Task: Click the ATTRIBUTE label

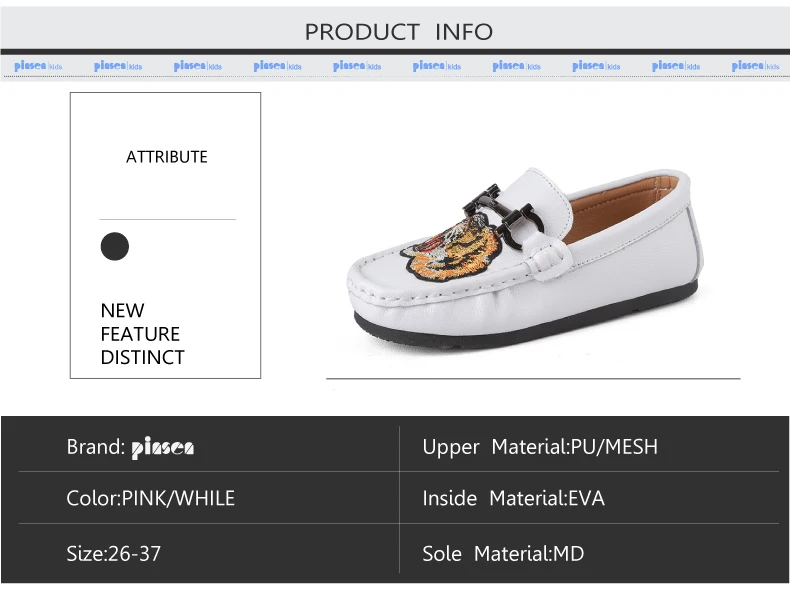Action: coord(167,157)
